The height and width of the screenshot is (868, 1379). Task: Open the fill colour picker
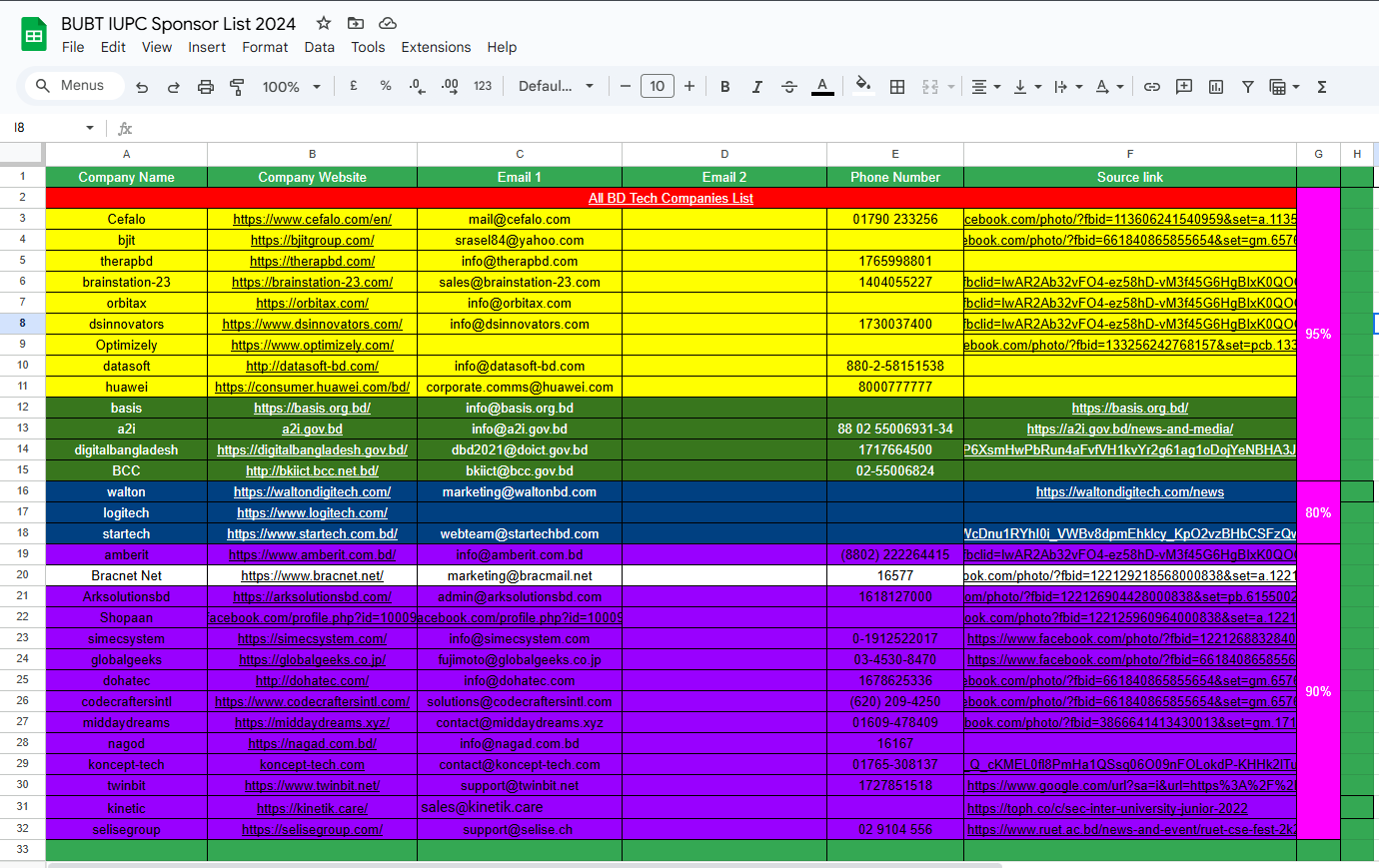(x=863, y=87)
